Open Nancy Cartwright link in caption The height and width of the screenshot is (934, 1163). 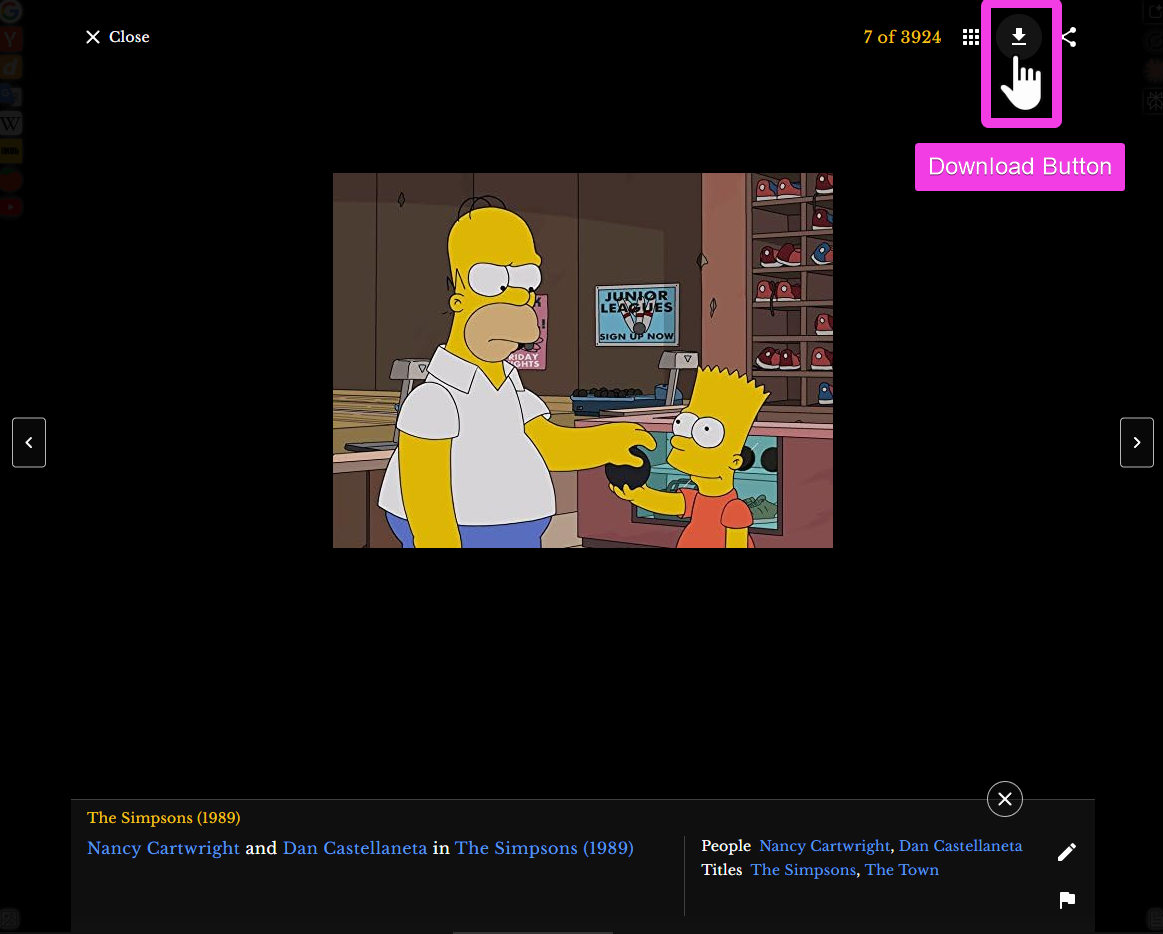click(x=163, y=848)
